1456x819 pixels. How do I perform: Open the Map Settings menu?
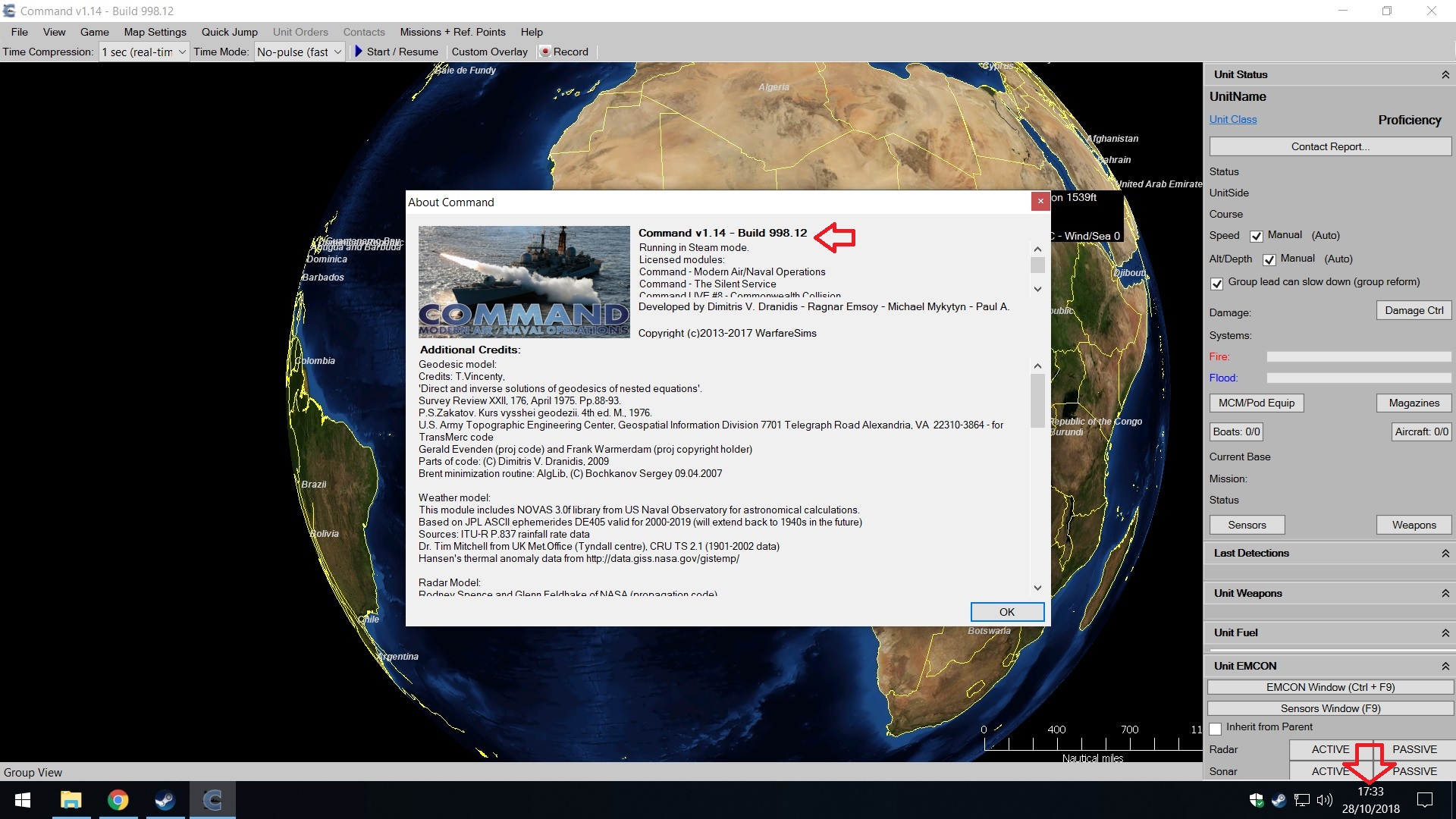(155, 32)
